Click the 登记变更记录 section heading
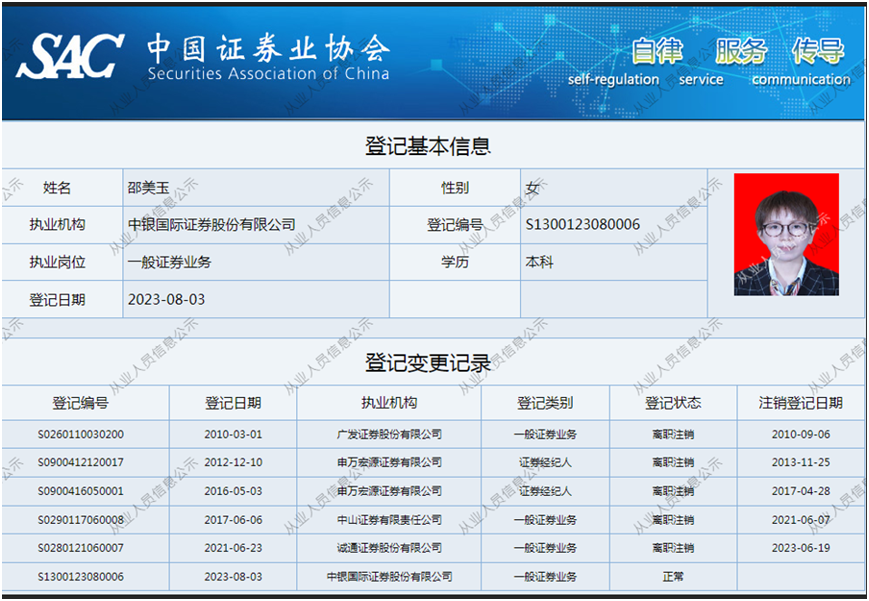The height and width of the screenshot is (601, 869). click(428, 363)
